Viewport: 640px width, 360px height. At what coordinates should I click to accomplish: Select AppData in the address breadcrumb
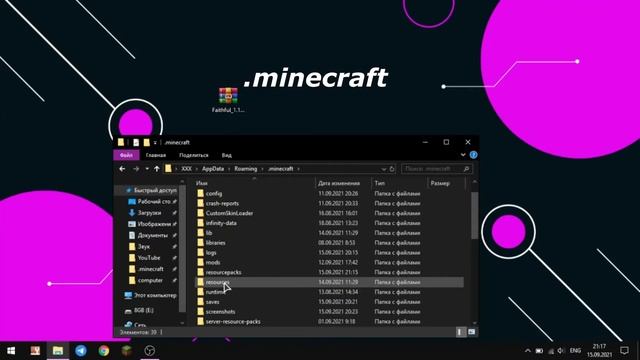213,169
